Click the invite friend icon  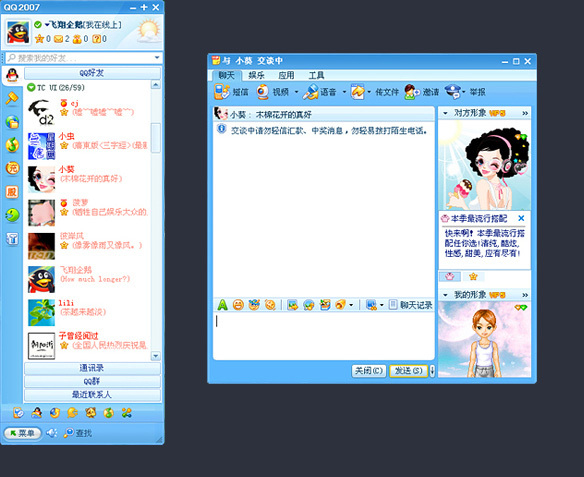click(x=412, y=92)
